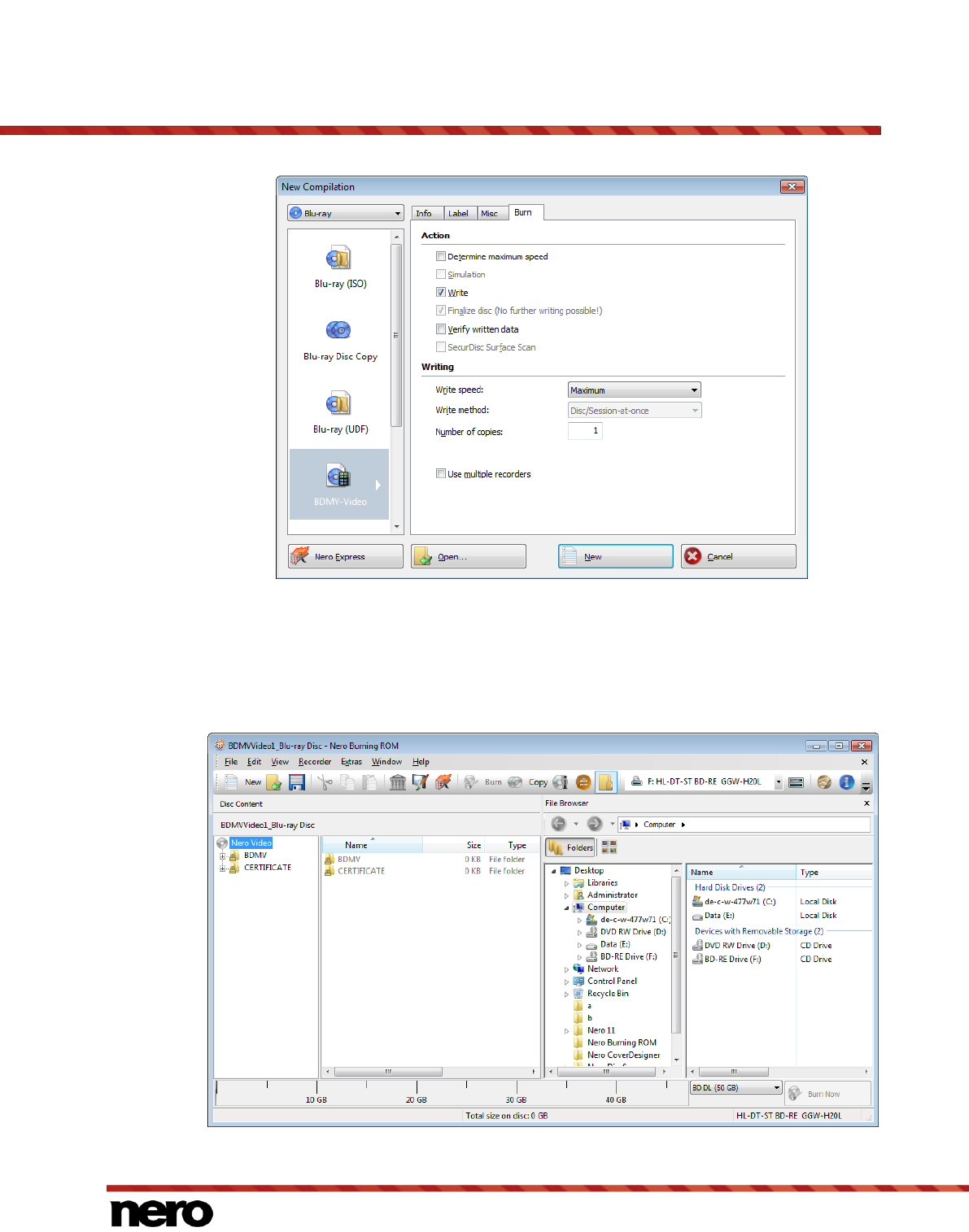The height and width of the screenshot is (1232, 969).
Task: Switch to the Misc tab
Action: [x=491, y=213]
